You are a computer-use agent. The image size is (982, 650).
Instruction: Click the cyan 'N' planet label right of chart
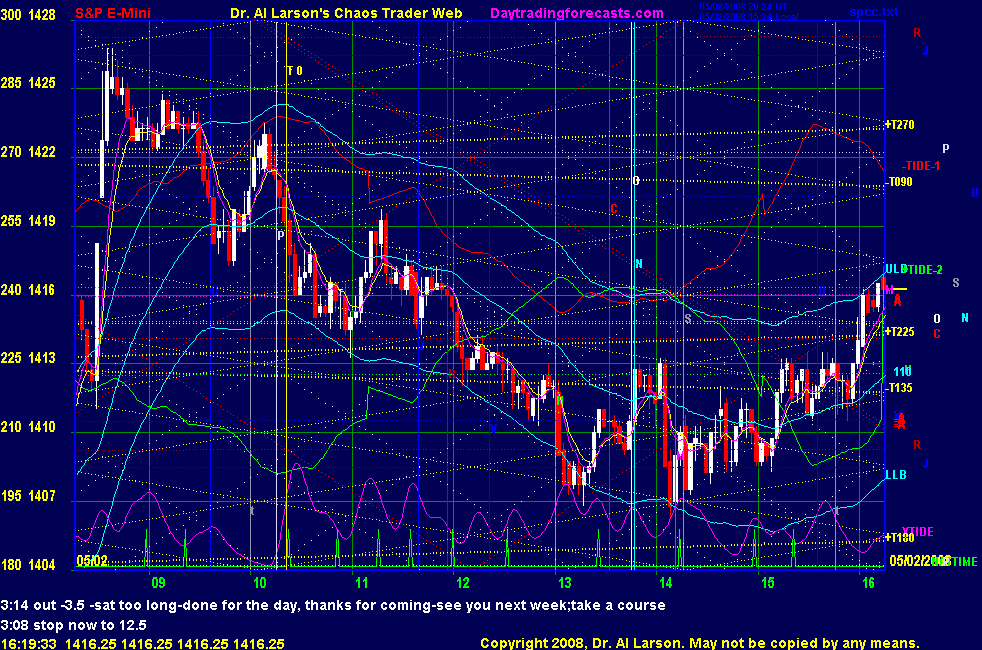pos(965,318)
